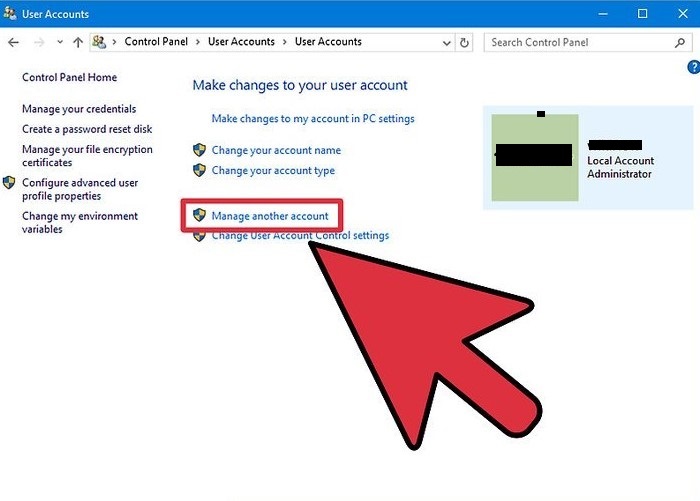The height and width of the screenshot is (501, 700).
Task: Click the Make changes to your user account heading
Action: 300,85
